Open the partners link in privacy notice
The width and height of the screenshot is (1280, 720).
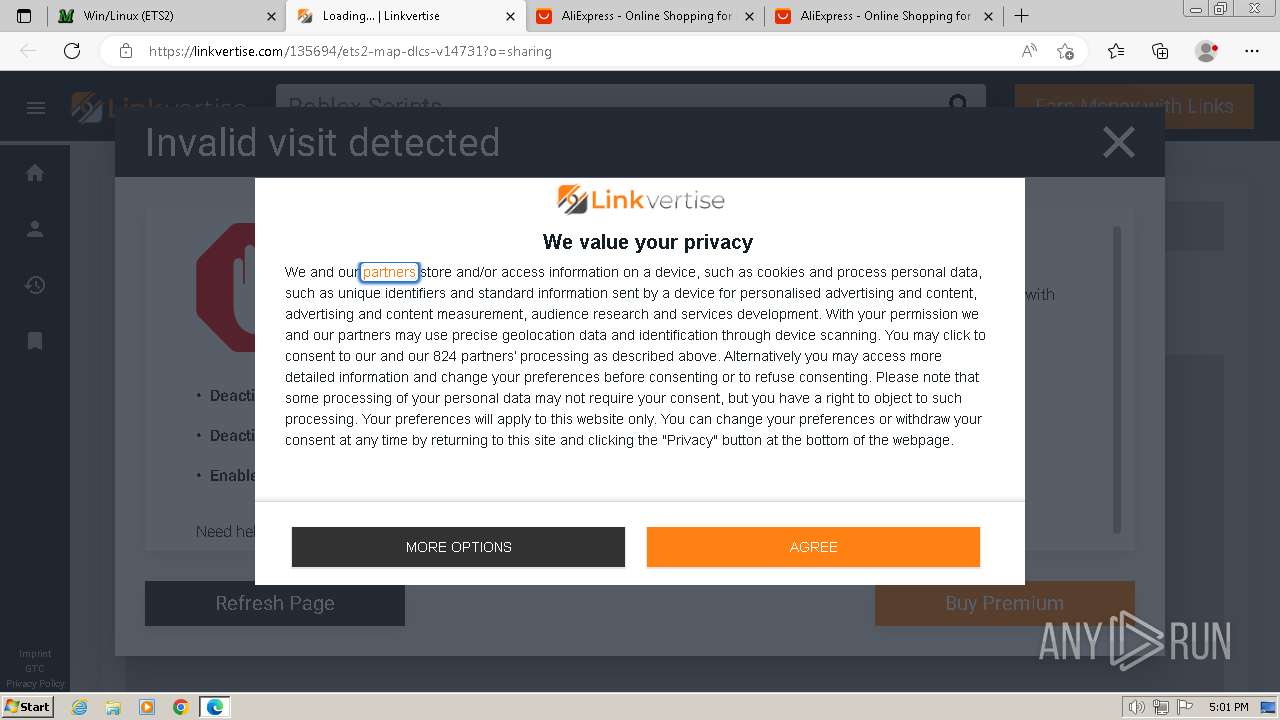(389, 272)
